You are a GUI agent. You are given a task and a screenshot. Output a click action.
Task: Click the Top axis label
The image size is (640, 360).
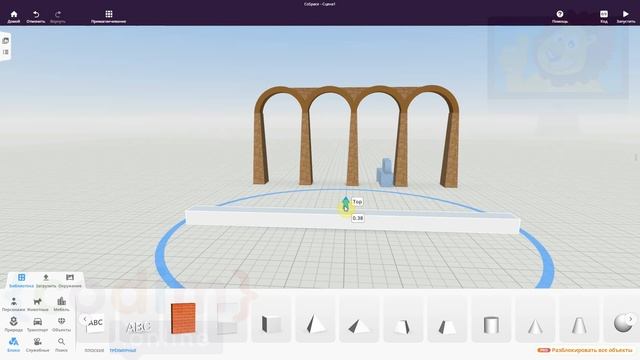click(357, 202)
